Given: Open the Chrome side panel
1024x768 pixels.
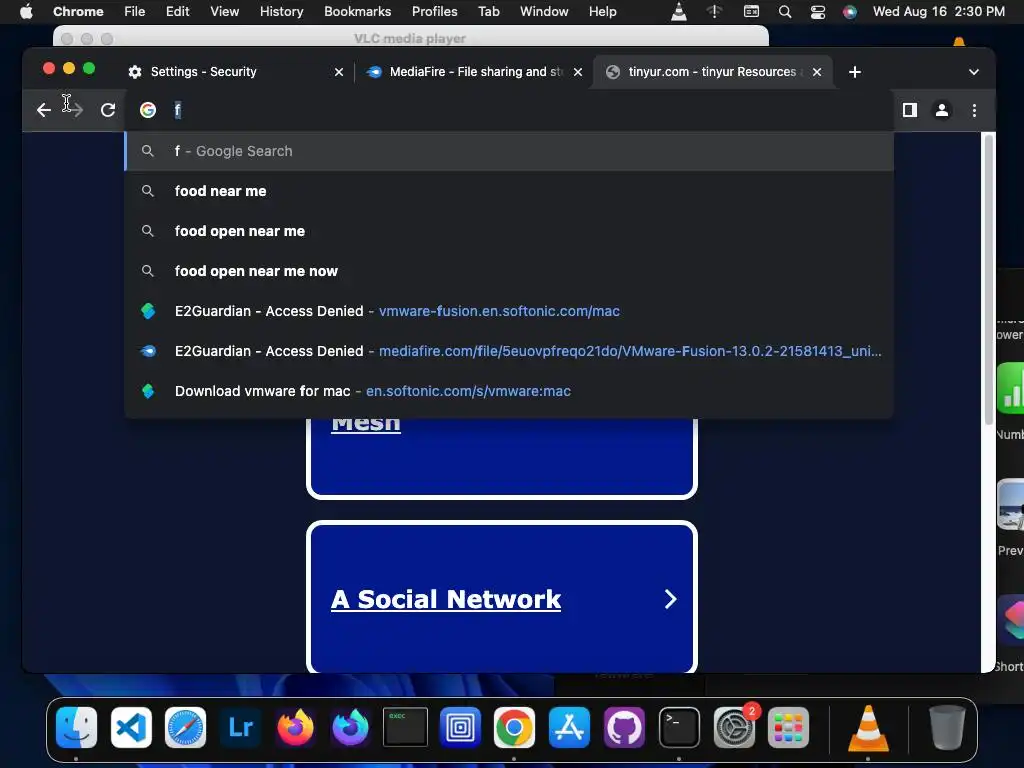Looking at the screenshot, I should point(909,110).
